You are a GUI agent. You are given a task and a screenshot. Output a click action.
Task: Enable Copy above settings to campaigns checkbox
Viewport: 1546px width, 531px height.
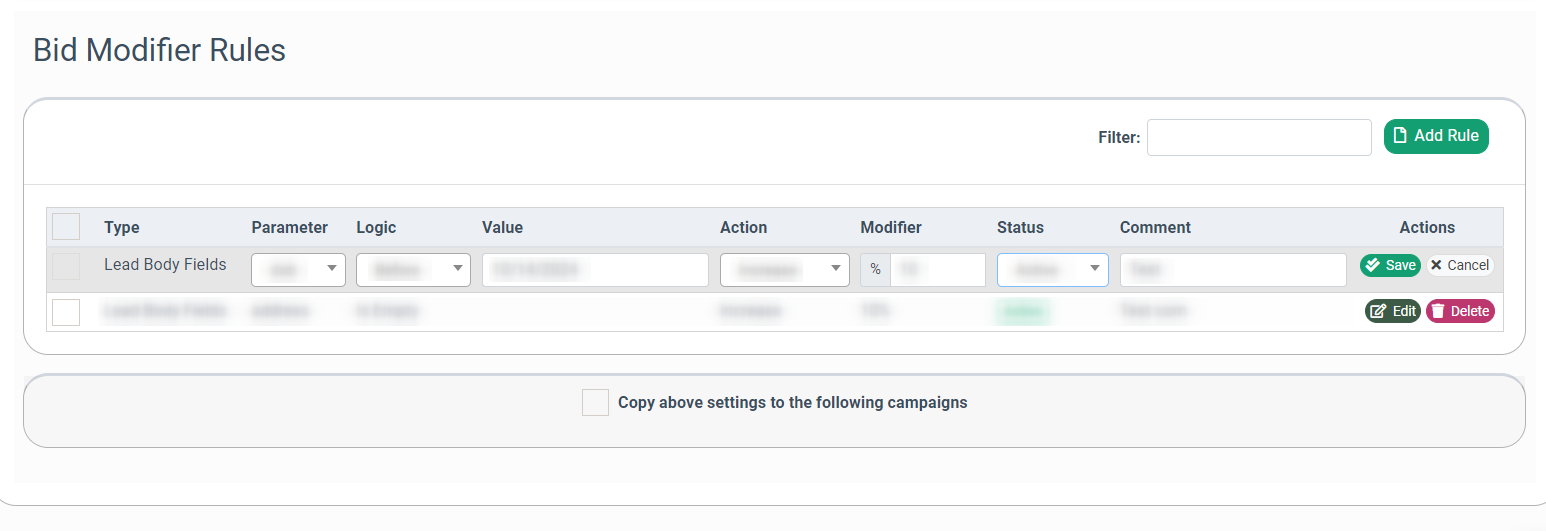click(x=595, y=403)
